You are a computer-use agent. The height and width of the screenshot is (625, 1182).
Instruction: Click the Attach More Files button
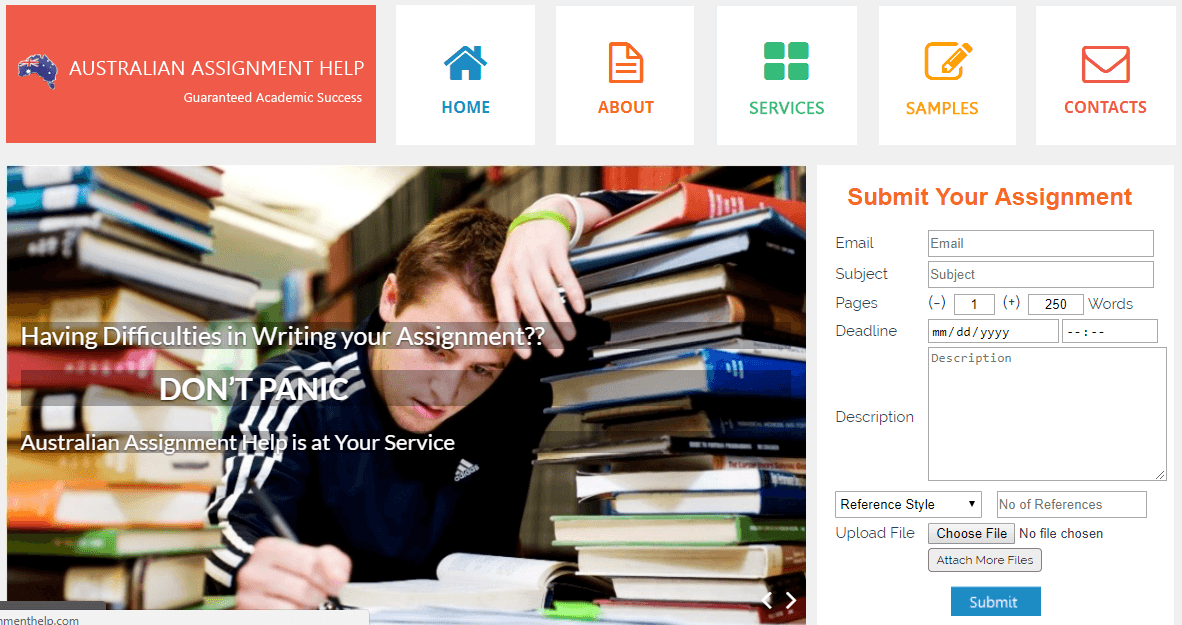984,560
